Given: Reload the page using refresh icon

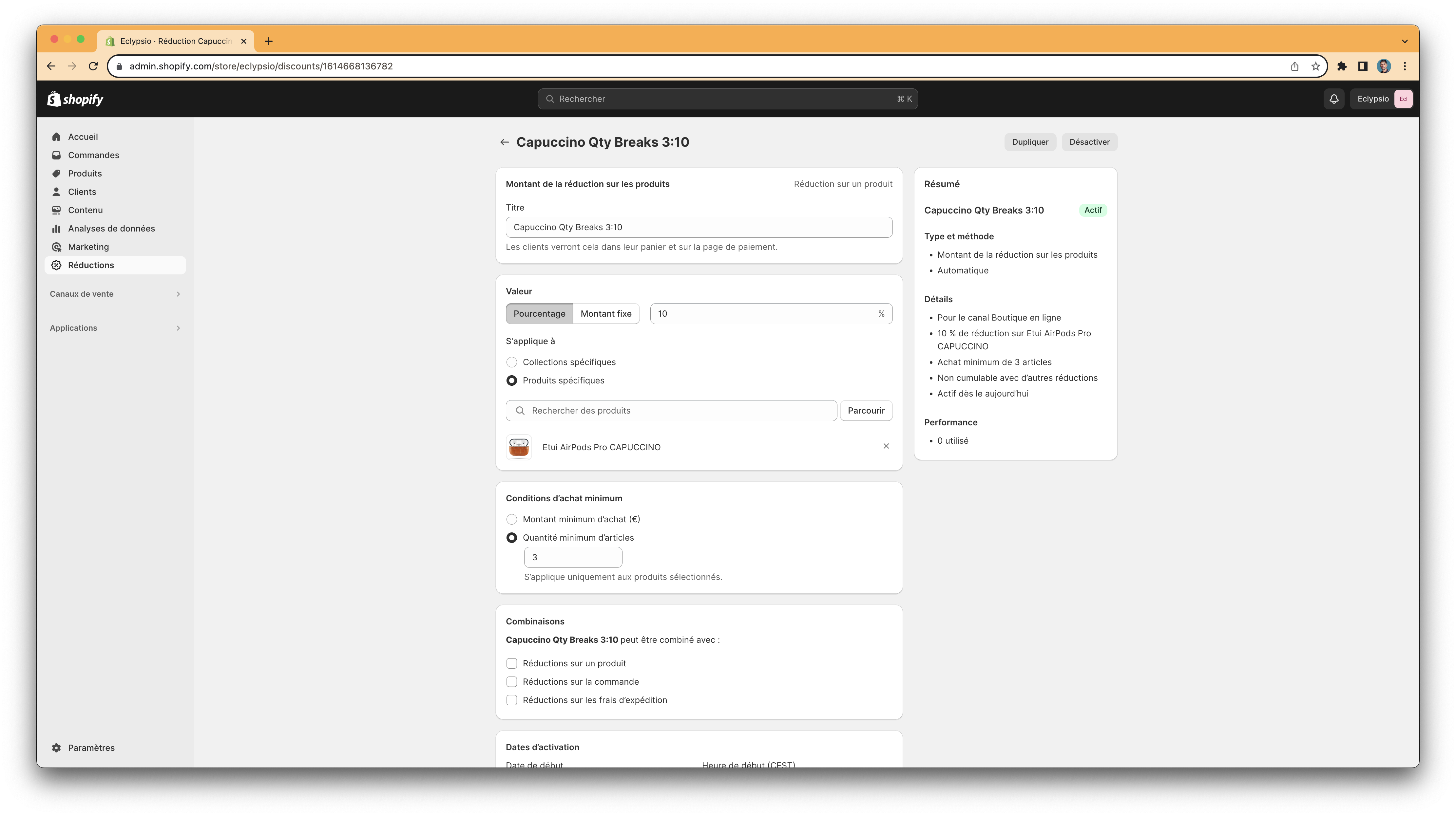Looking at the screenshot, I should pos(93,66).
